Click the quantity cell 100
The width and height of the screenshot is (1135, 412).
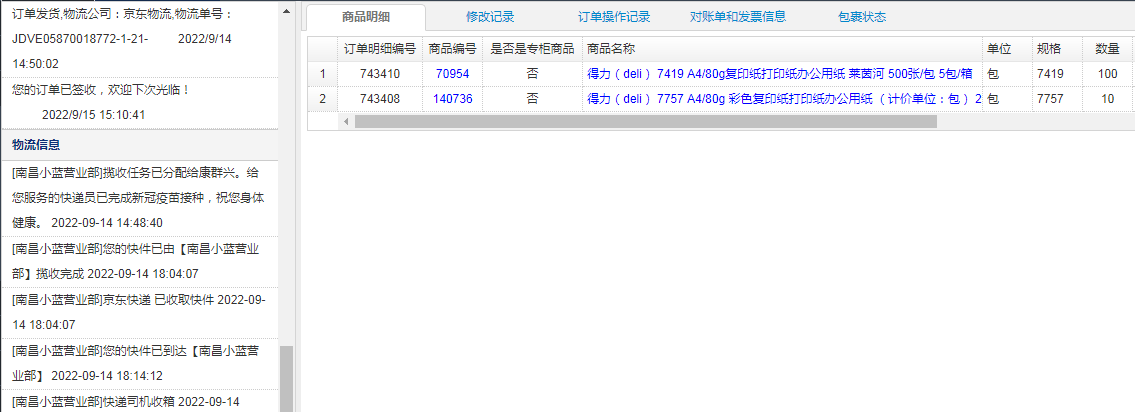click(1107, 74)
